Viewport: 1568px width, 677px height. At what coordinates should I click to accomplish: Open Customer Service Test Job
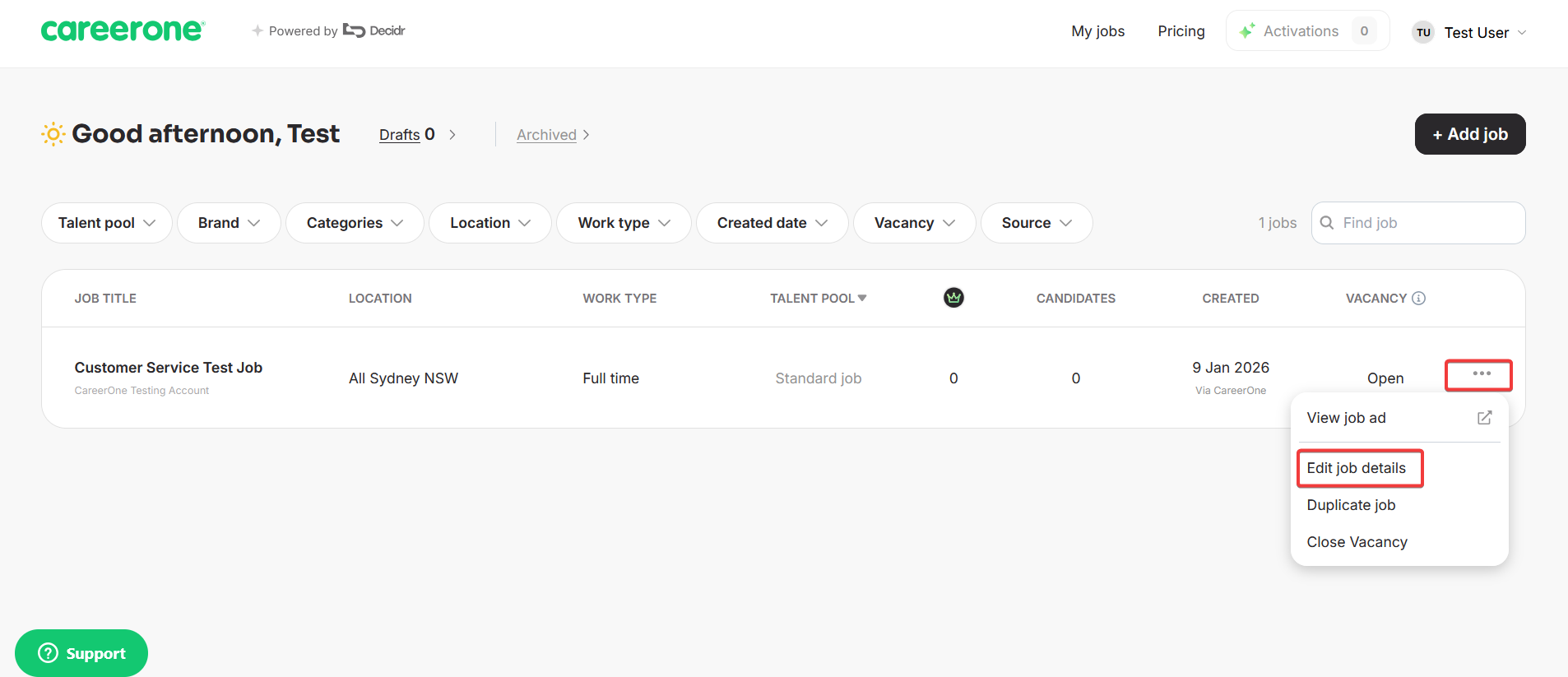click(168, 368)
